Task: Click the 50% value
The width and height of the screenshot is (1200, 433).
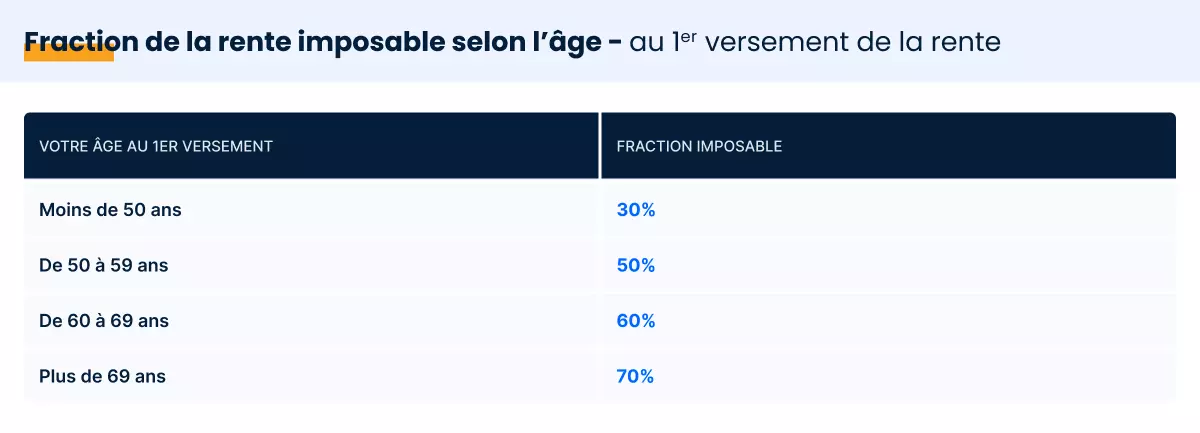Action: pyautogui.click(x=635, y=266)
